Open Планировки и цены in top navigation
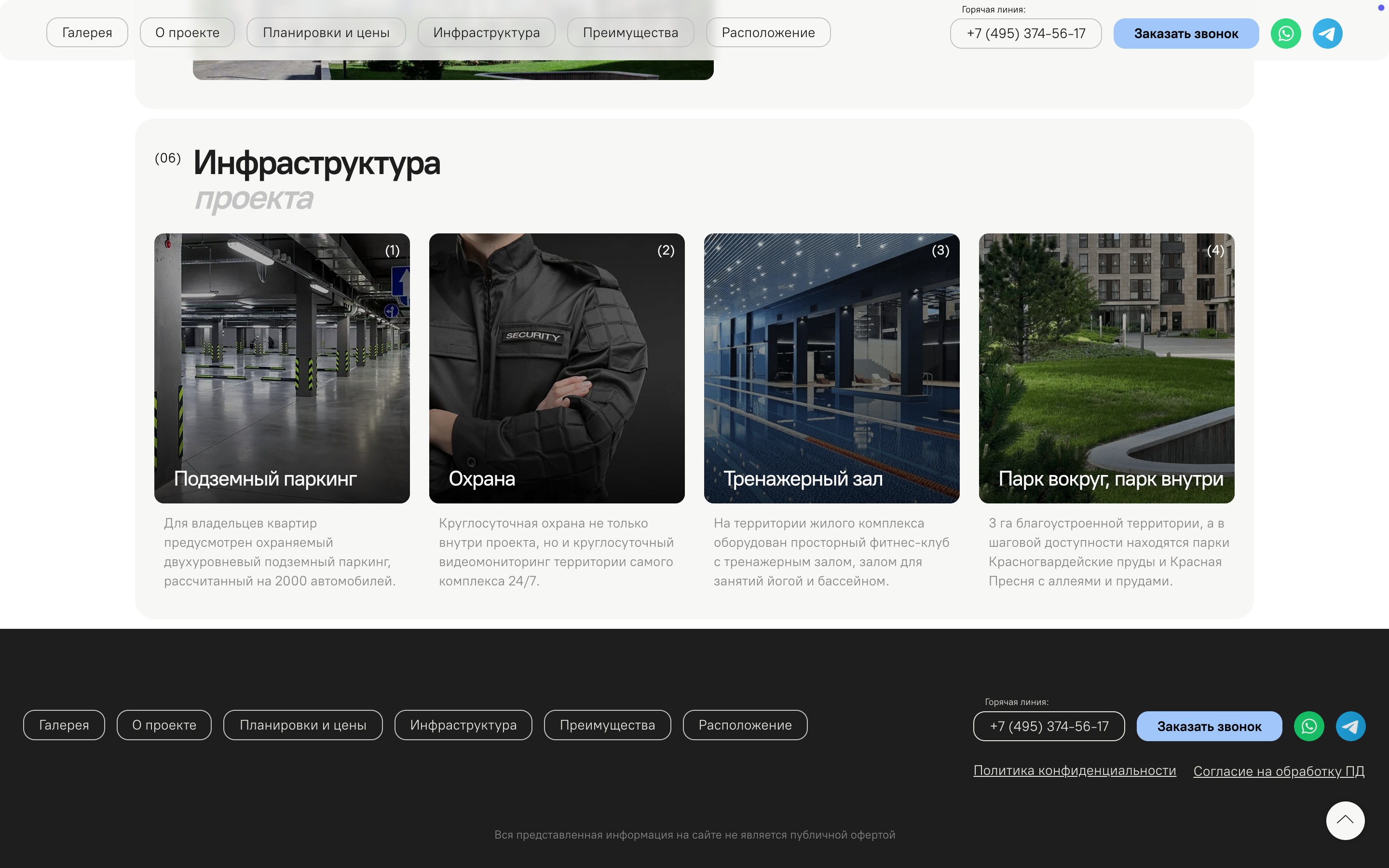The image size is (1389, 868). pyautogui.click(x=326, y=33)
